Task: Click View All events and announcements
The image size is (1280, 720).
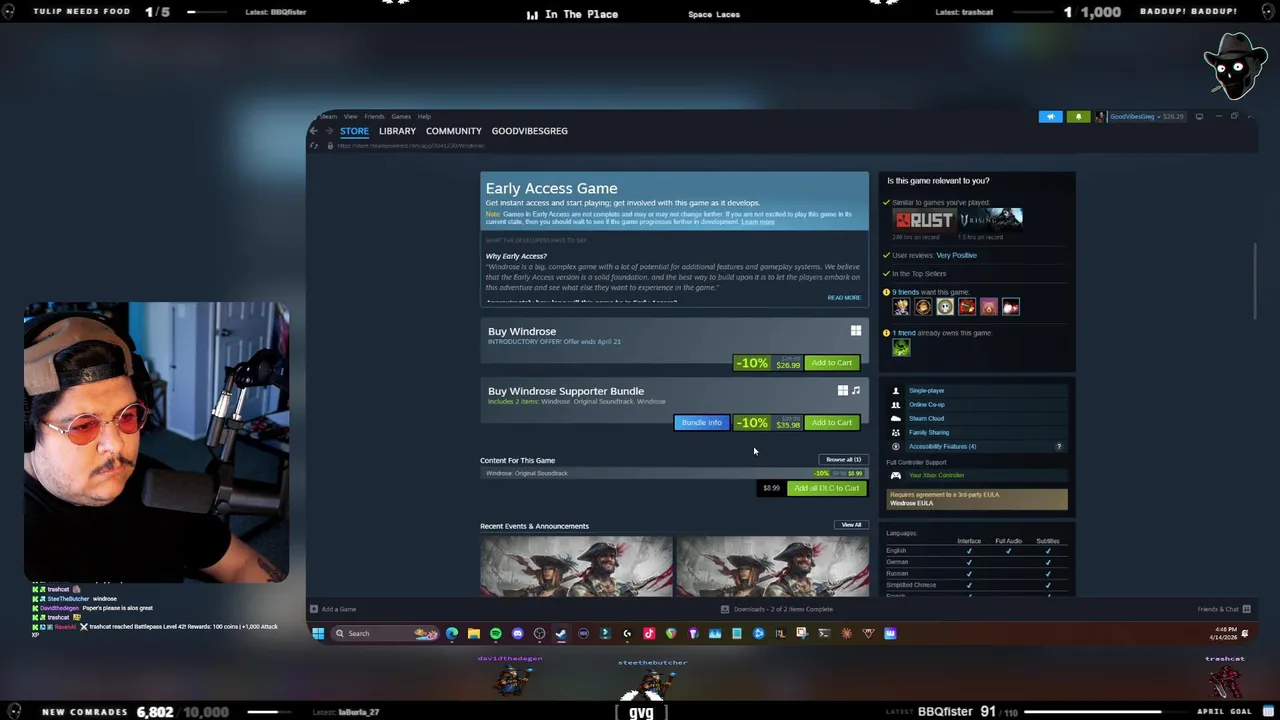Action: pyautogui.click(x=851, y=525)
